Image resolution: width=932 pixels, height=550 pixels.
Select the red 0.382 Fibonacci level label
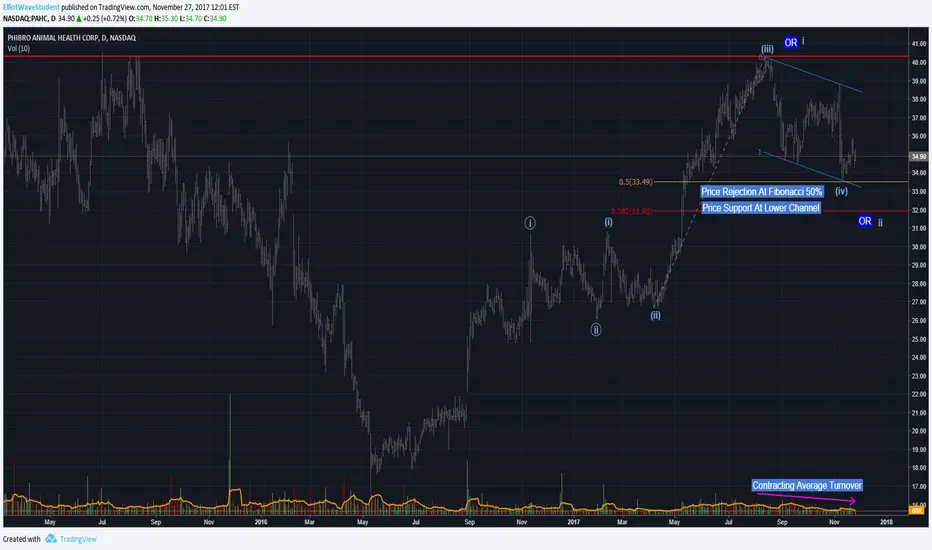[631, 211]
